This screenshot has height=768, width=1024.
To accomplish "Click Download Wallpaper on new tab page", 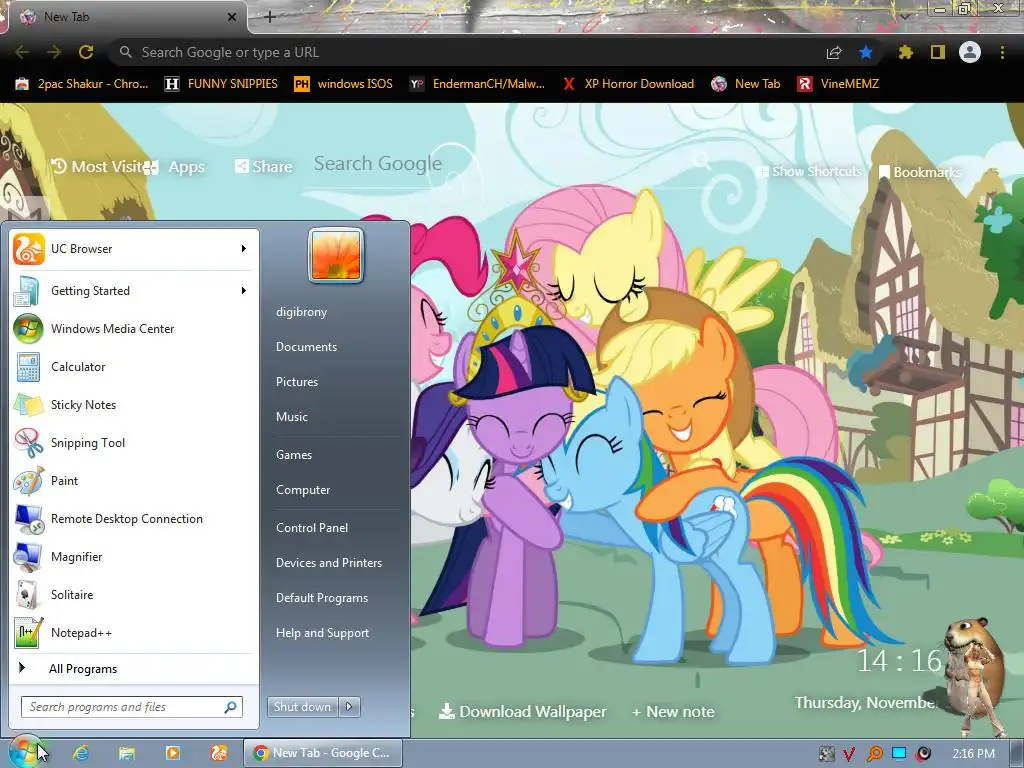I will pyautogui.click(x=522, y=711).
